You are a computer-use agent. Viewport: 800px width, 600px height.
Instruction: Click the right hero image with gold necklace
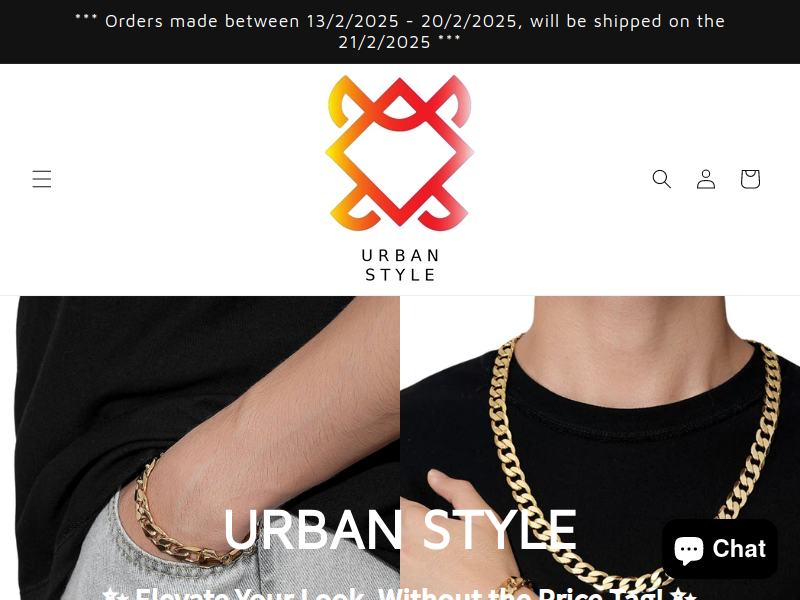click(x=600, y=448)
